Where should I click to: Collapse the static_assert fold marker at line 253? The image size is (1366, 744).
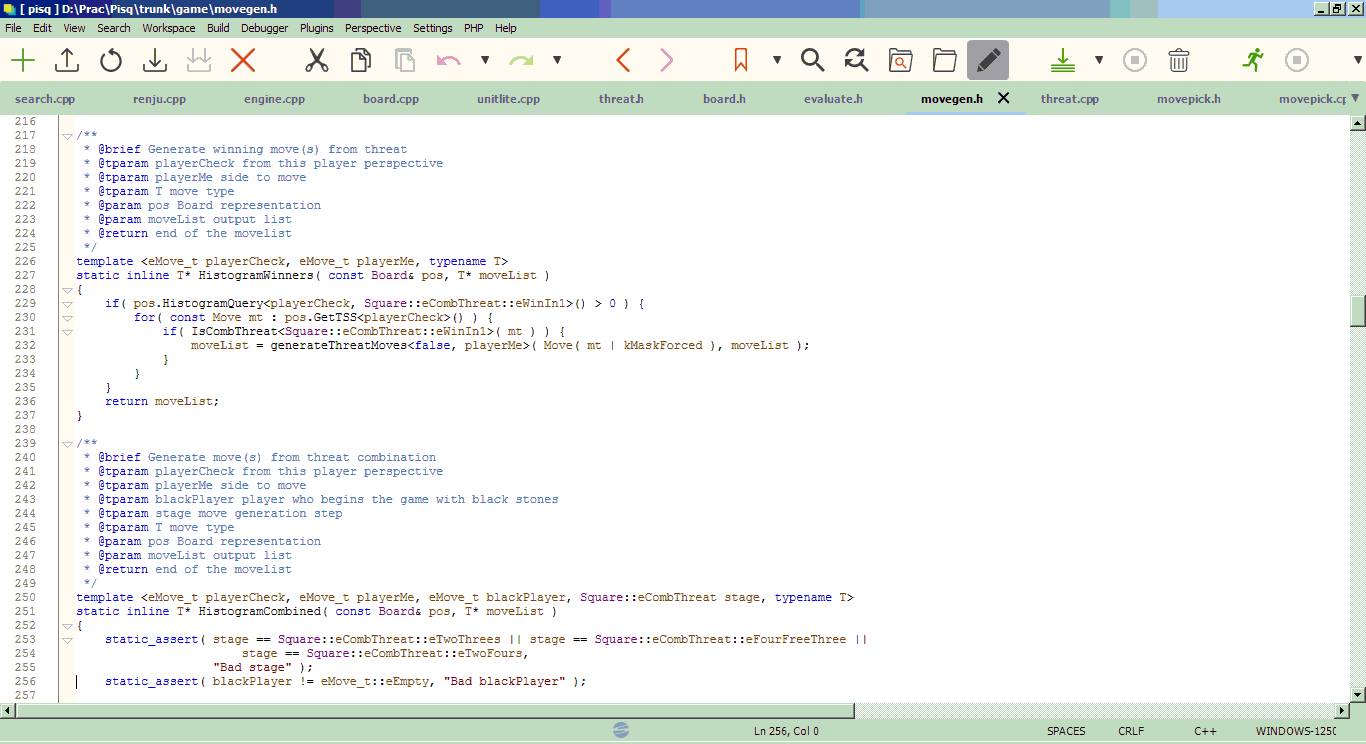pos(67,639)
